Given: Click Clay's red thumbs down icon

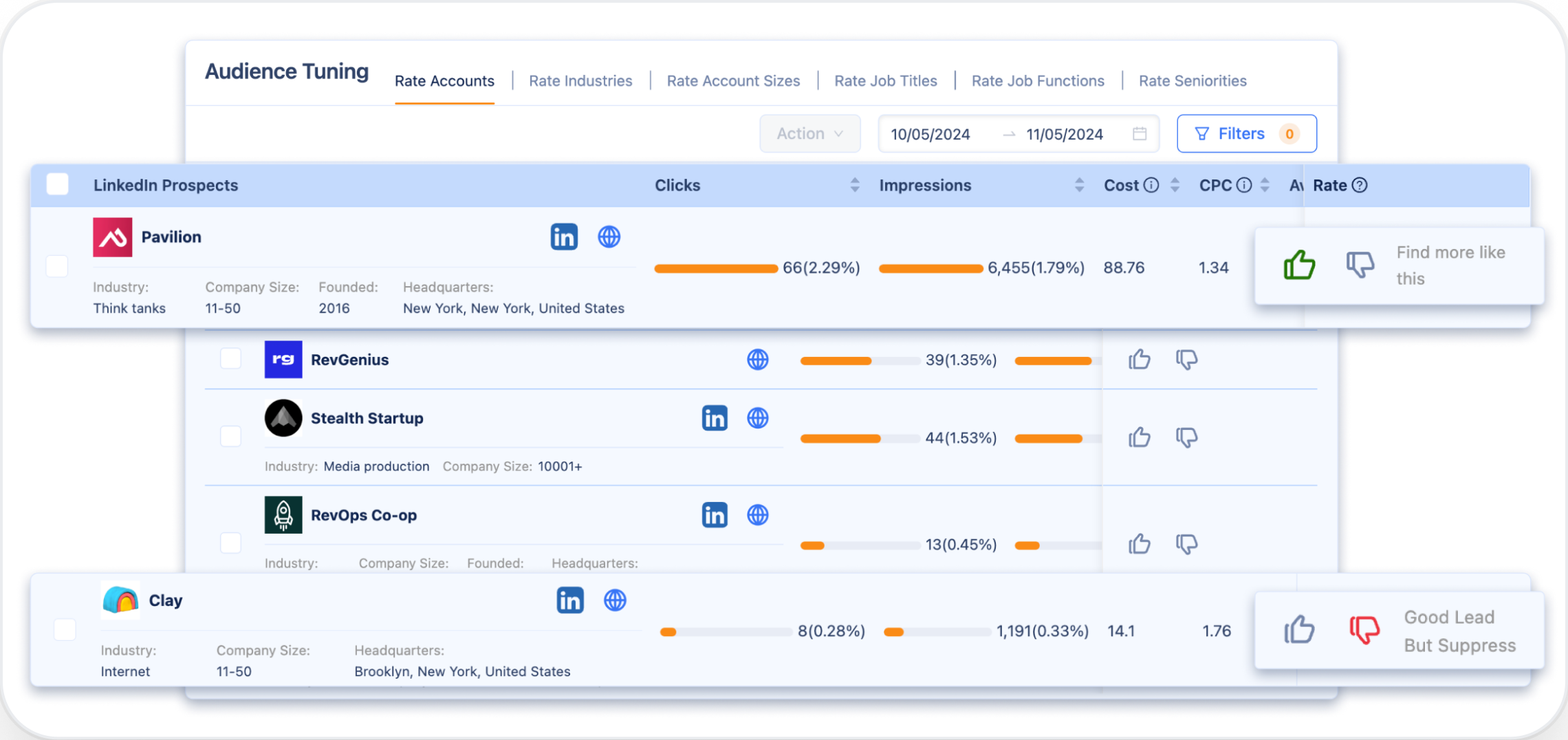Looking at the screenshot, I should 1364,629.
